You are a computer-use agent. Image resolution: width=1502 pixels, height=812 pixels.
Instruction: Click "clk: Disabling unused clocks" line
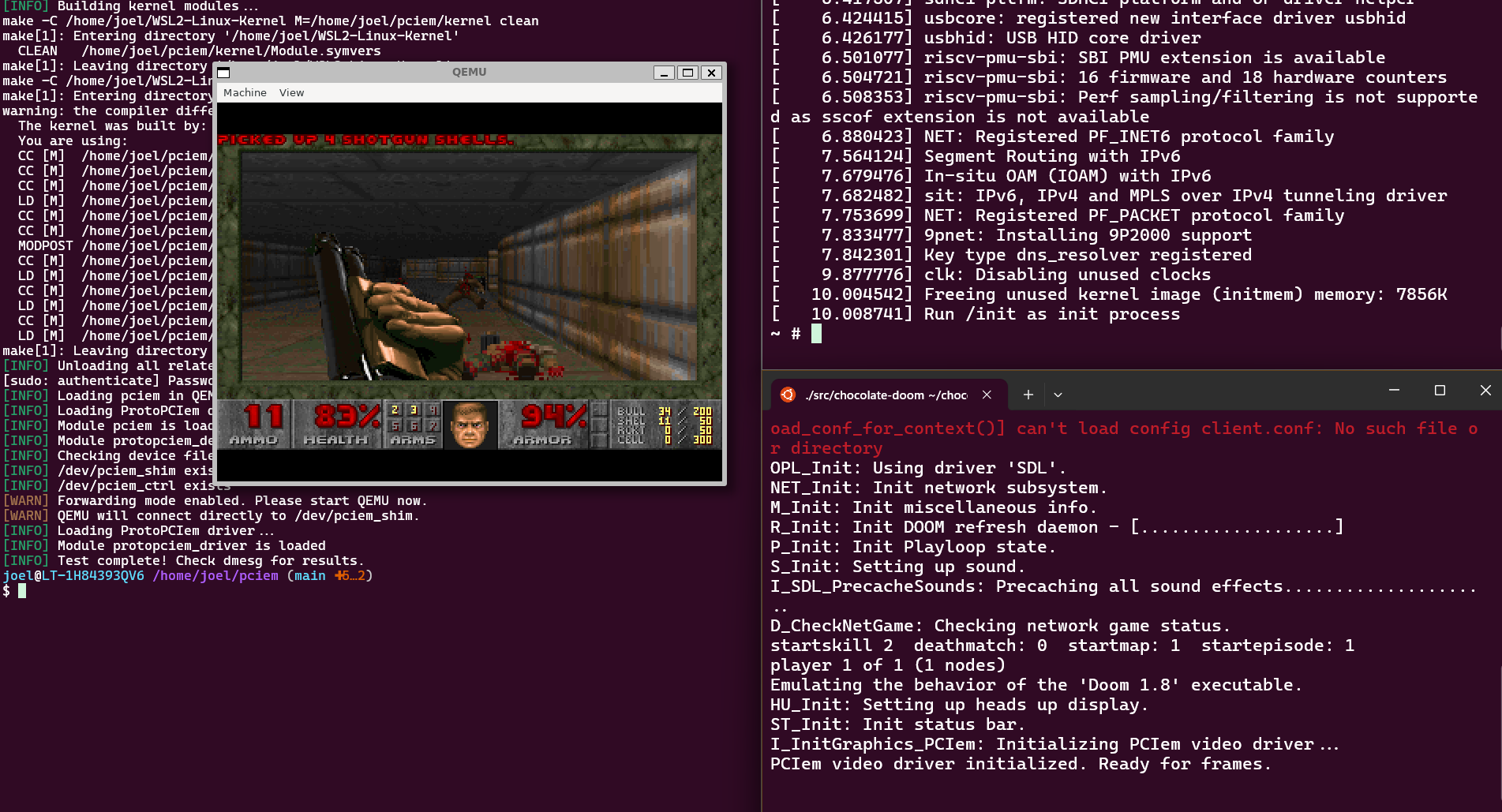click(991, 275)
